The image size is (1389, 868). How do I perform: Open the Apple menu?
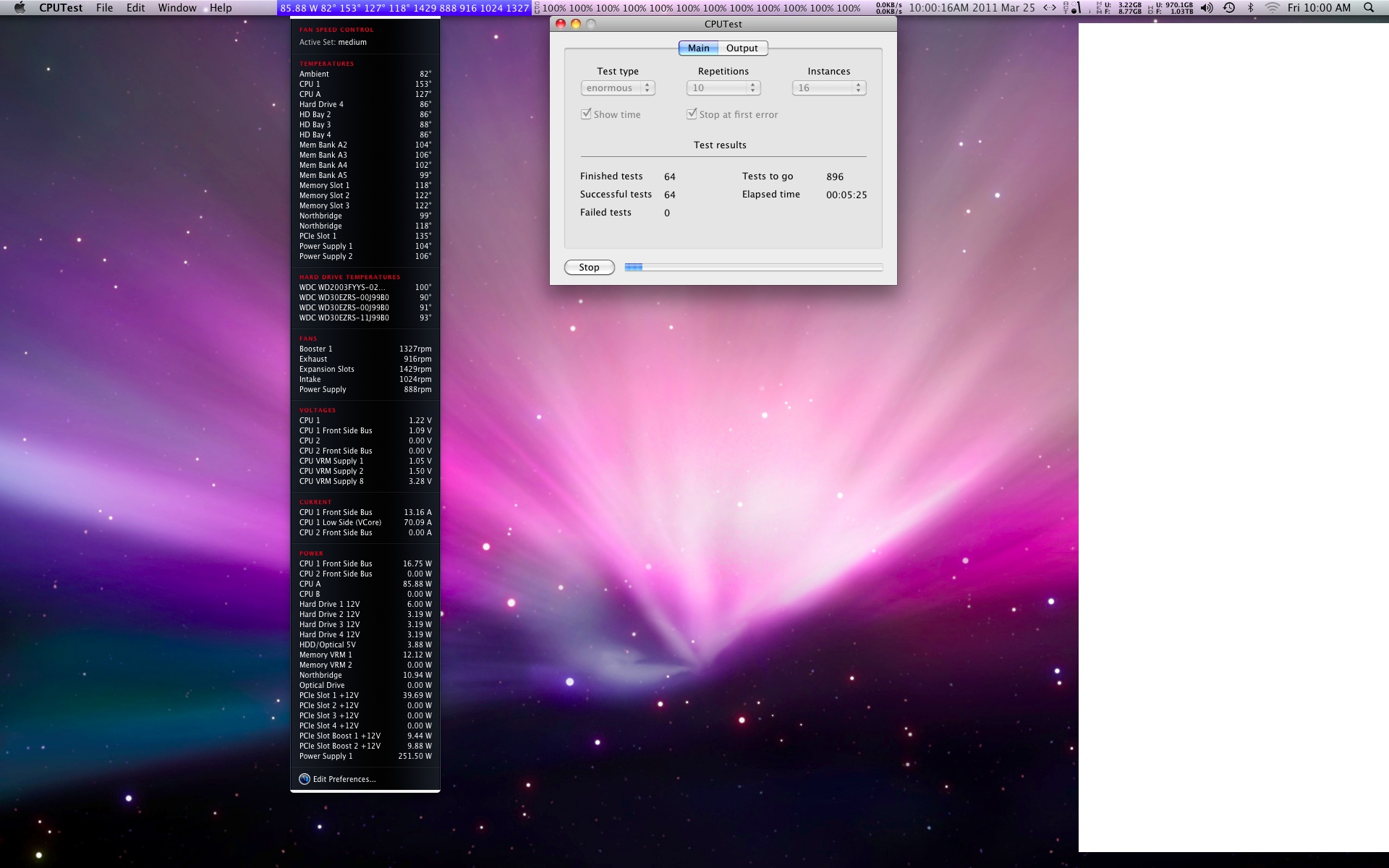[x=20, y=8]
